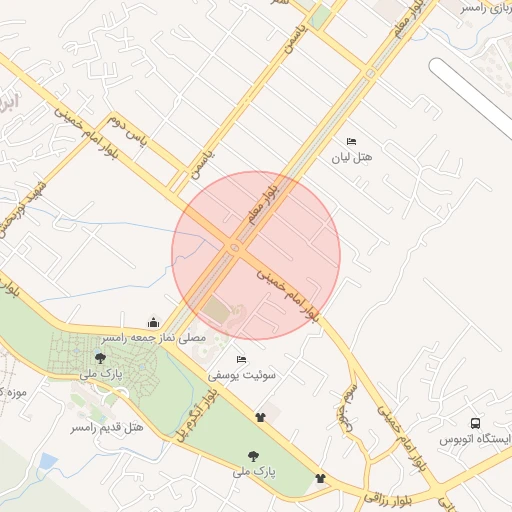This screenshot has height=512, width=512.
Task: Select the tree icon near بلوار رزاقی
Action: point(253,456)
